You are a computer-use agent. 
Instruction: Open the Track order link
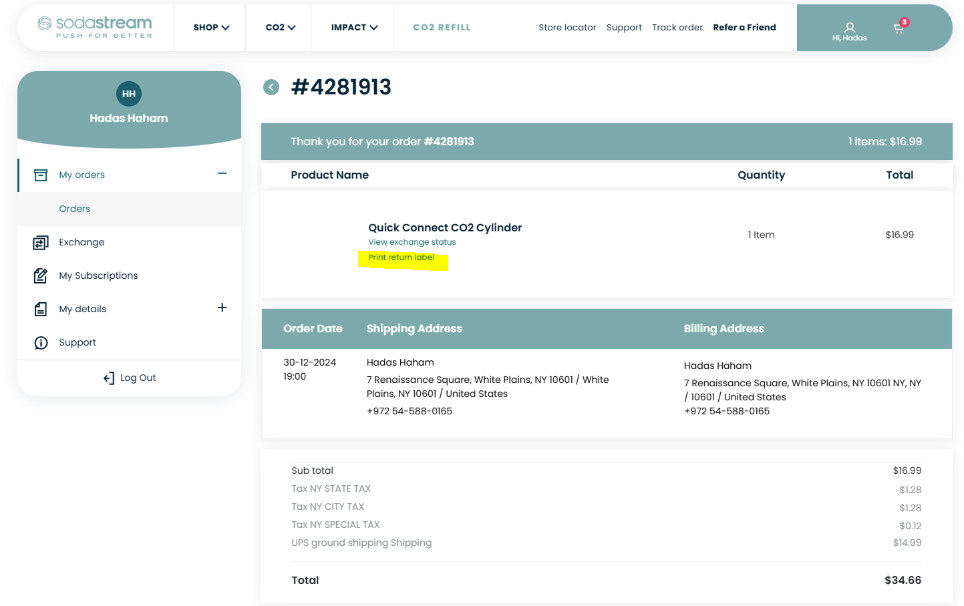pyautogui.click(x=677, y=28)
